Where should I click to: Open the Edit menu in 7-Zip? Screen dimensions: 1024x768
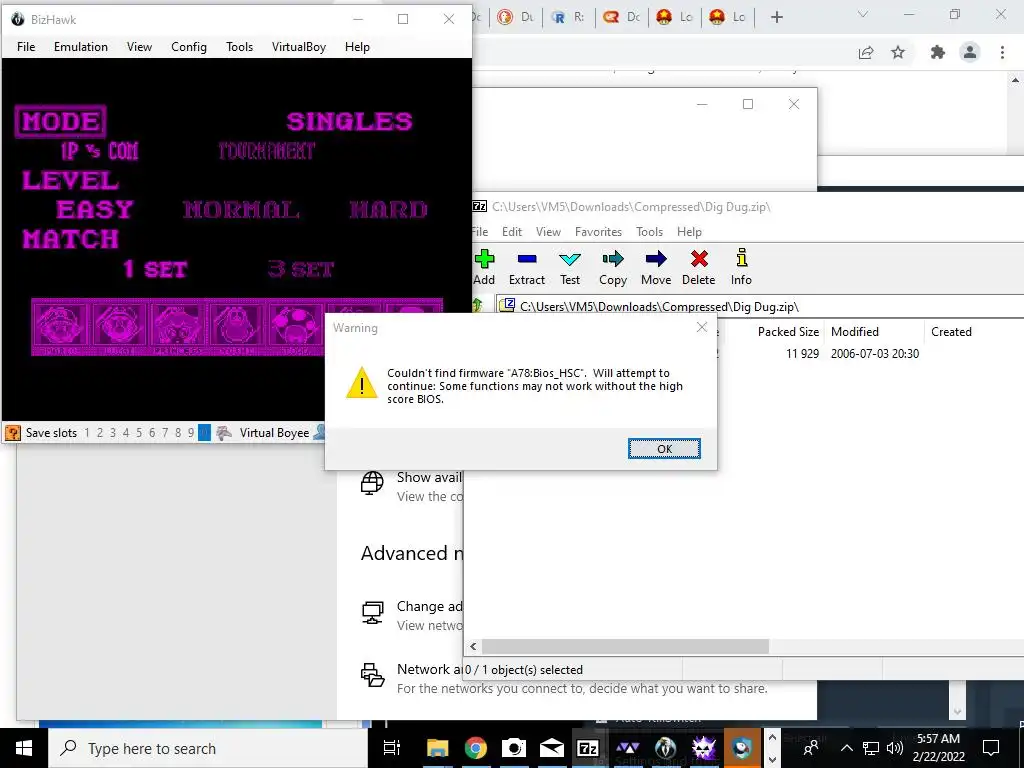511,232
